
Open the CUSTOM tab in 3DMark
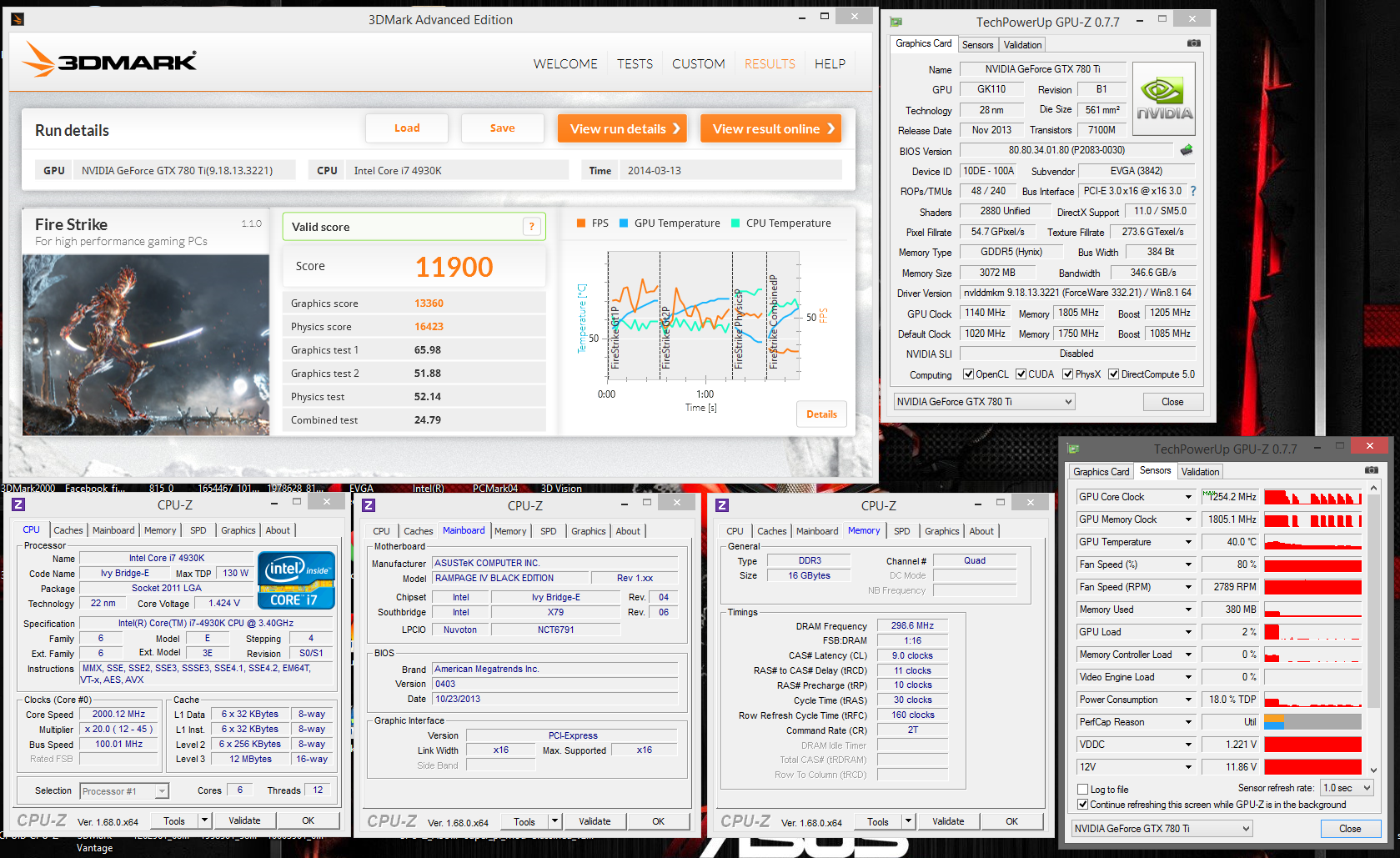pos(699,63)
